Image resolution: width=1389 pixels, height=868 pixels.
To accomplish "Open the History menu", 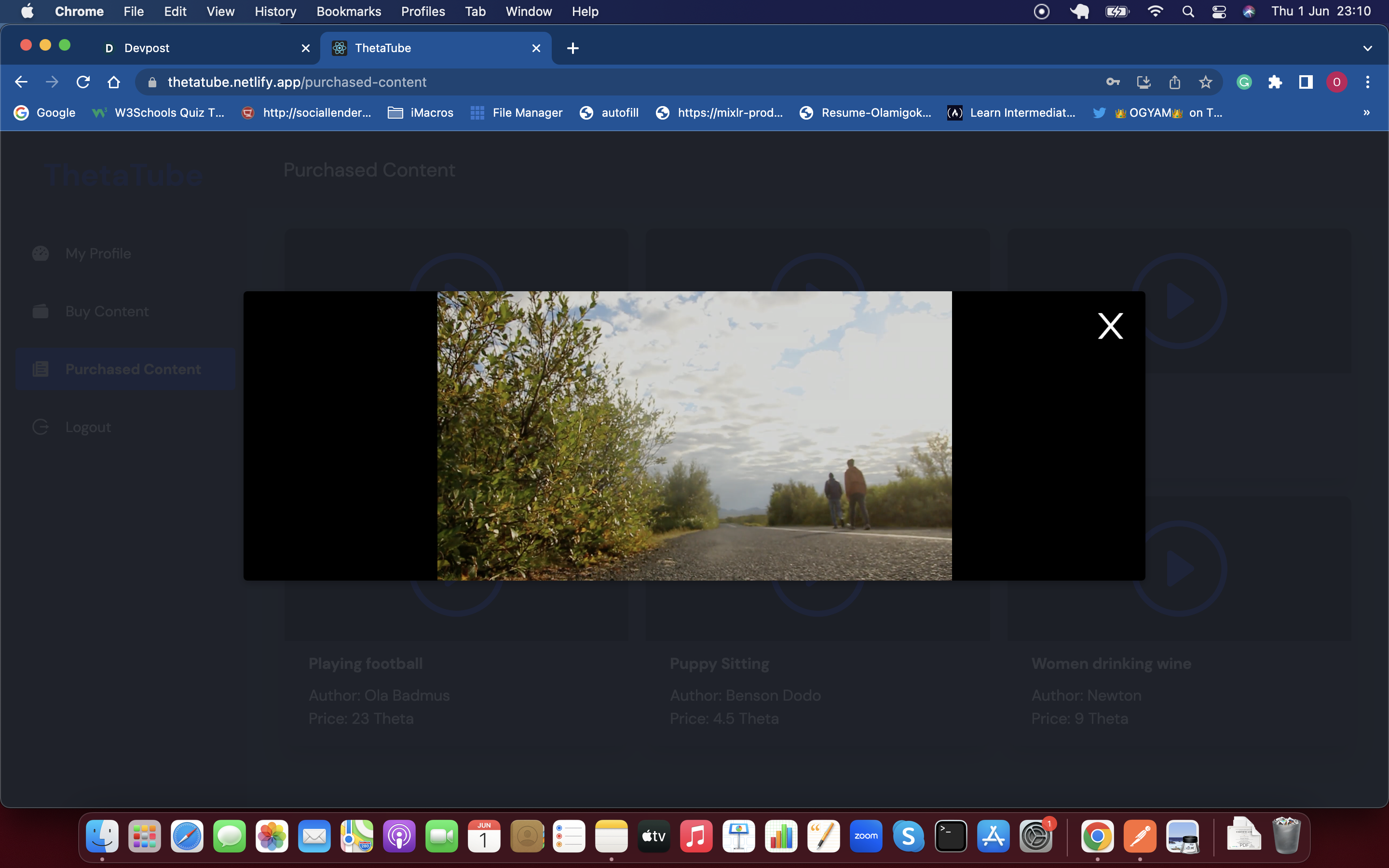I will (275, 12).
